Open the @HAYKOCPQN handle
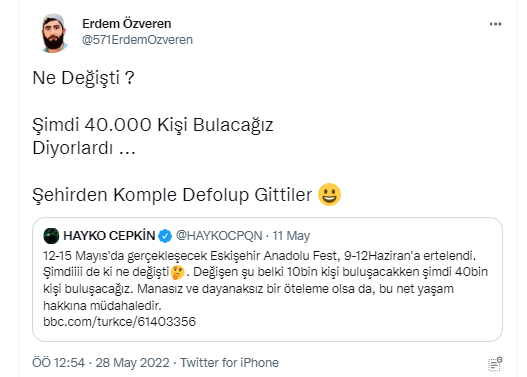Screen dimensions: 527x377 pyautogui.click(x=219, y=236)
